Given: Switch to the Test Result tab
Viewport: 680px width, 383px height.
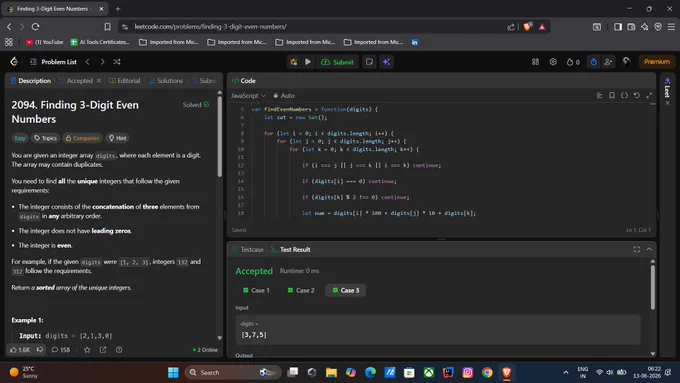Looking at the screenshot, I should click(x=291, y=249).
